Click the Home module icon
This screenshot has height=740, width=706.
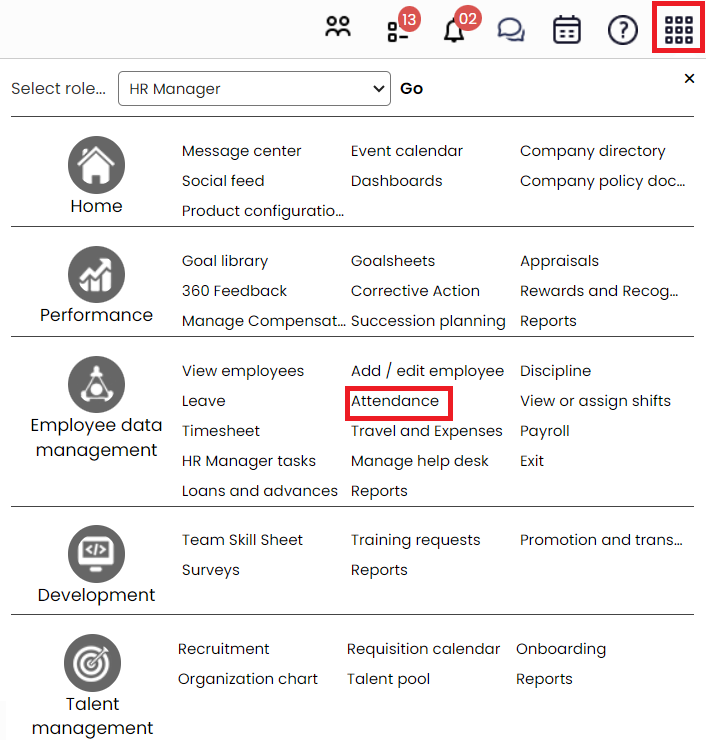pos(96,166)
